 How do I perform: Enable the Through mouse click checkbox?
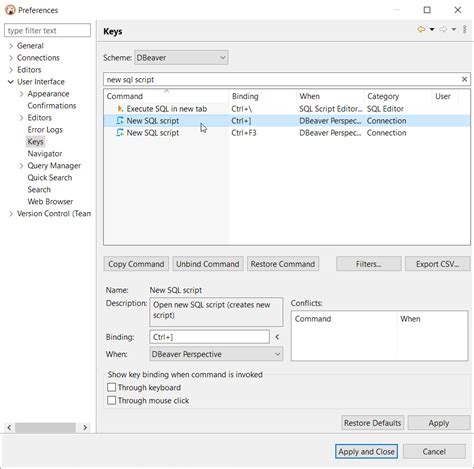click(x=111, y=400)
